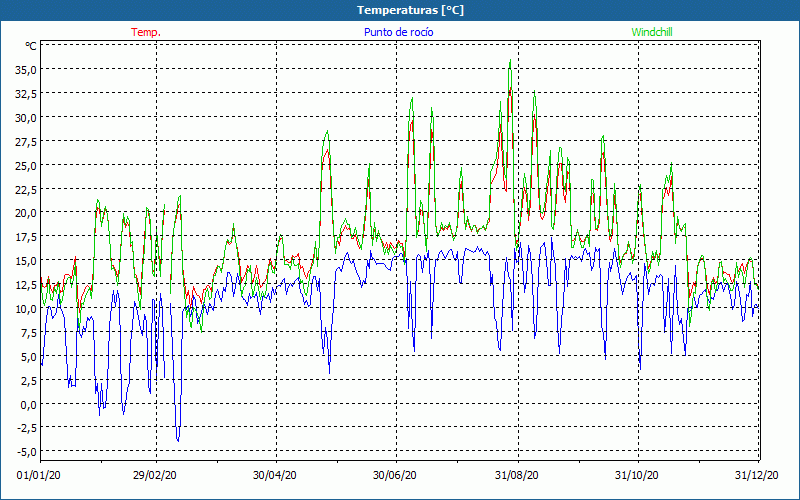
Task: Click the 17,5 y-axis value
Action: 26,237
